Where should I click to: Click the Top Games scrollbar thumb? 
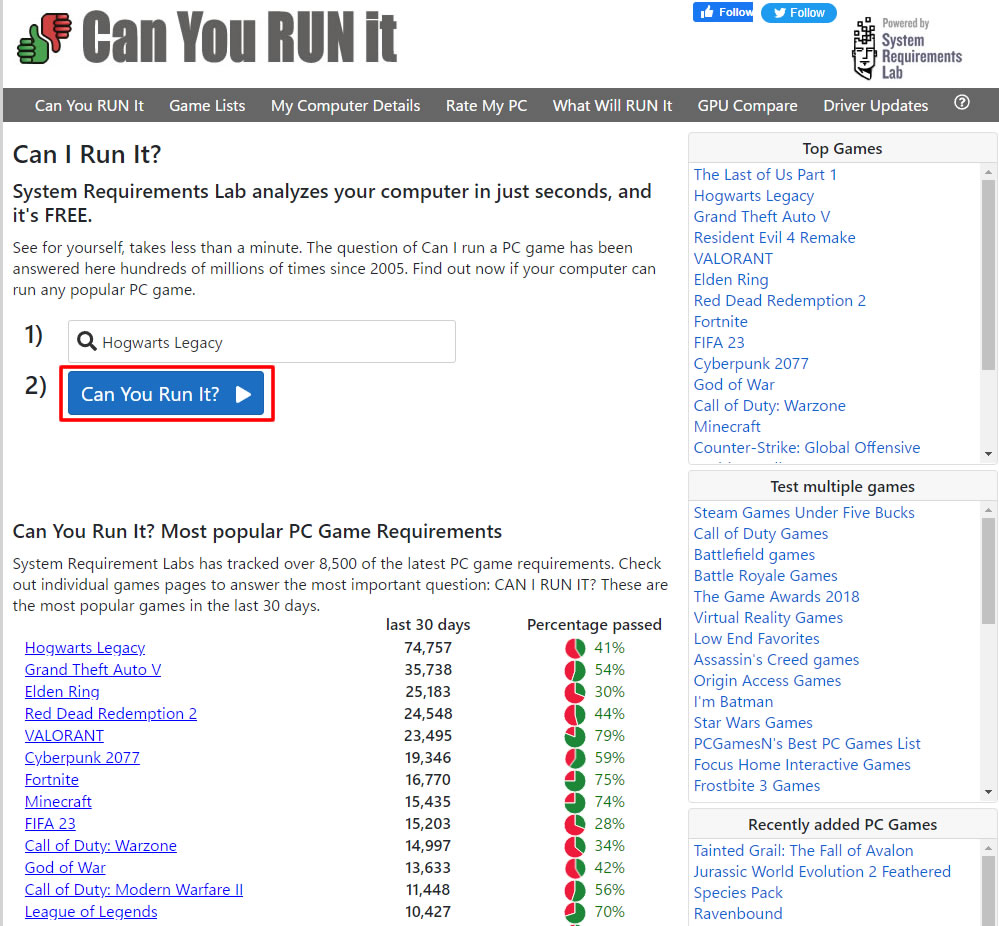pos(988,274)
